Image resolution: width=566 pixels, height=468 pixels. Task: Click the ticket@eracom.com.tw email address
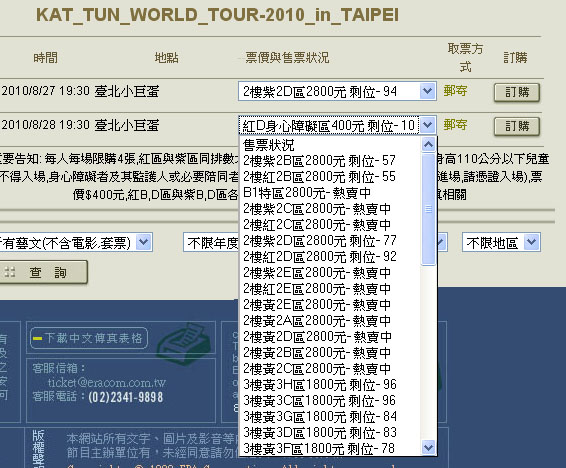pyautogui.click(x=106, y=382)
